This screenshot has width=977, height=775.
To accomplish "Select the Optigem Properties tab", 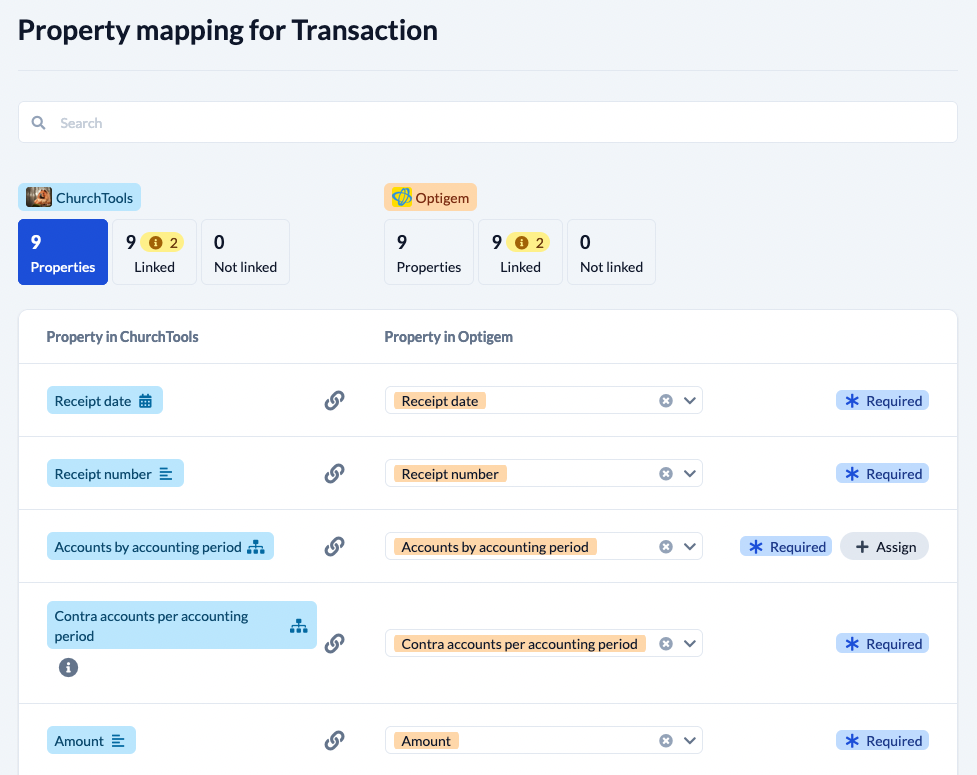I will (429, 252).
